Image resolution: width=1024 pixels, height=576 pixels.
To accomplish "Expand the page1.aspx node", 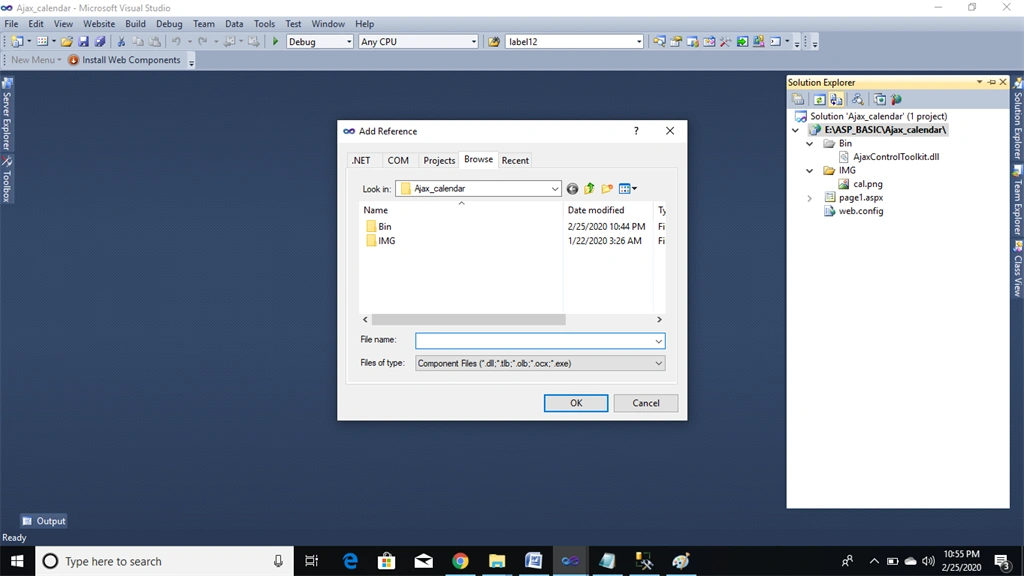I will [x=809, y=198].
